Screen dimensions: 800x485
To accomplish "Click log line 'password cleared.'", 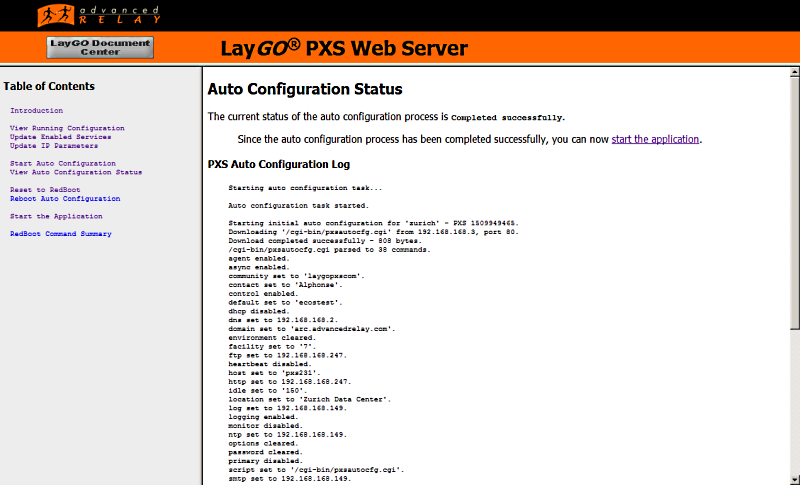I will pos(265,452).
